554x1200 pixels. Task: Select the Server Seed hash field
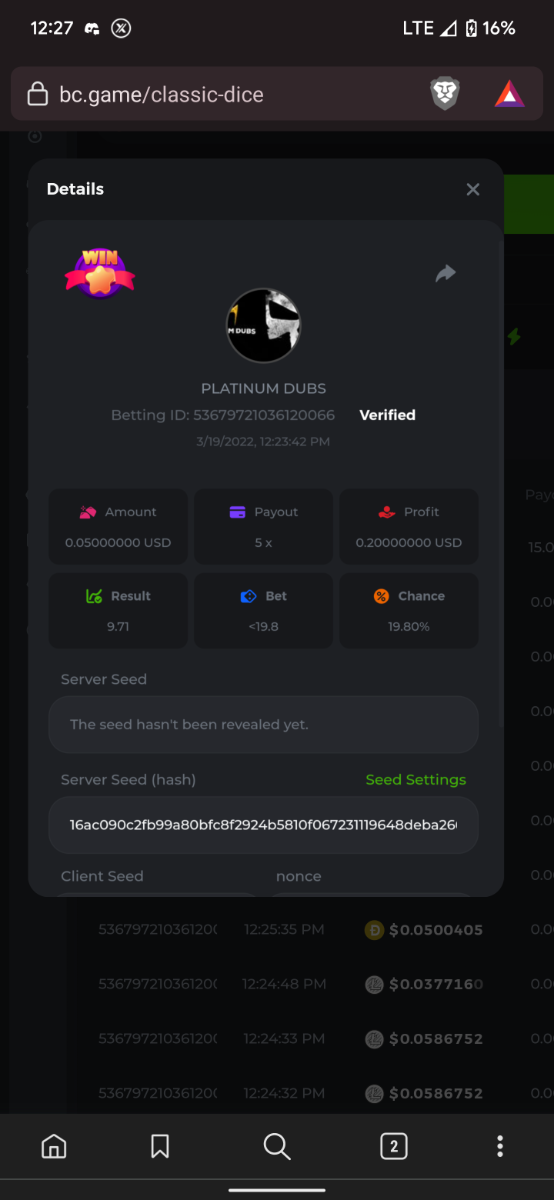click(x=263, y=825)
